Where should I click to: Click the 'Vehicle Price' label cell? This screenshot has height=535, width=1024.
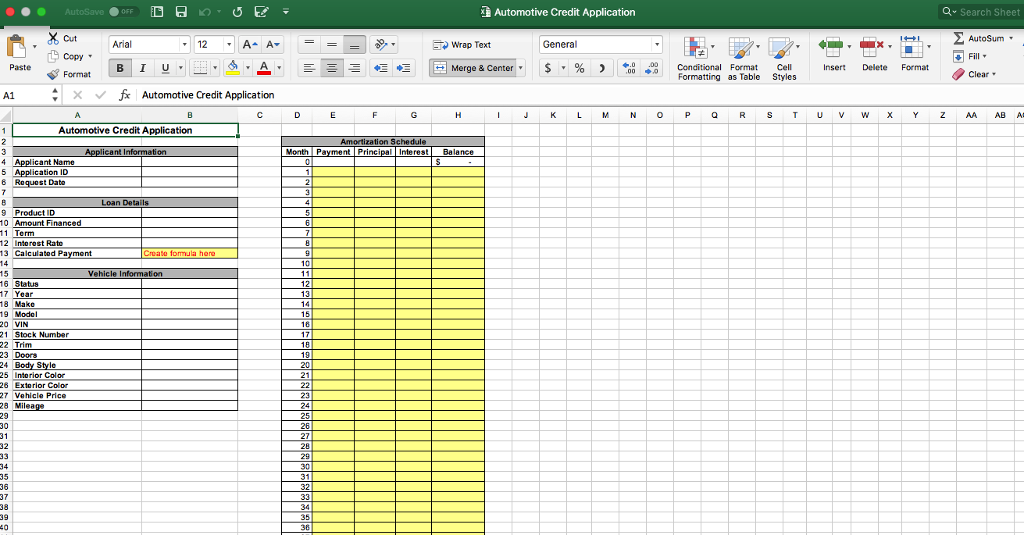tap(77, 395)
